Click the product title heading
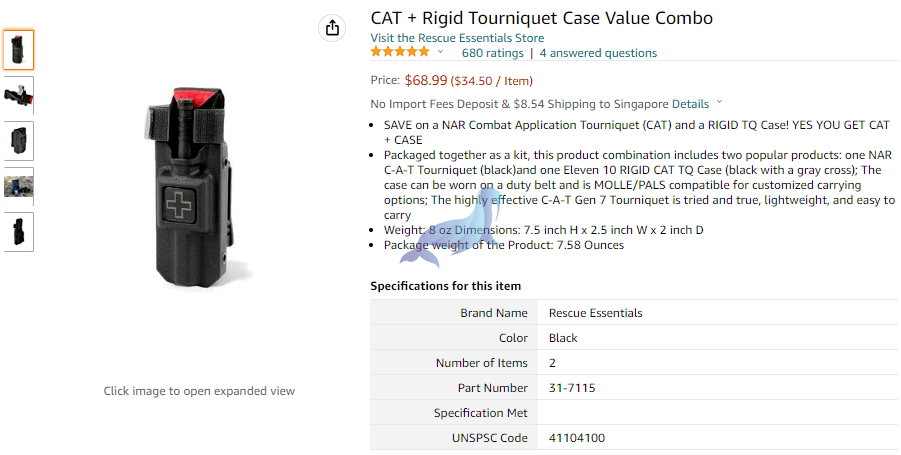 click(x=541, y=18)
